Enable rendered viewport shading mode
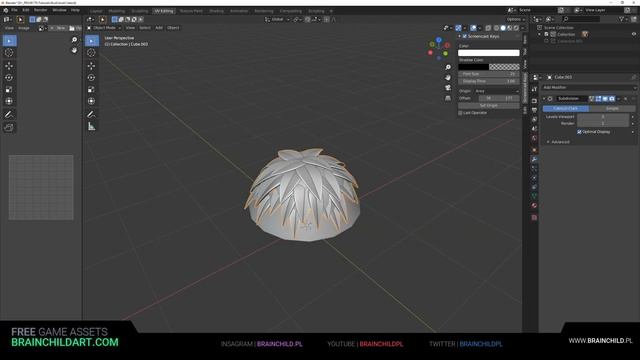The height and width of the screenshot is (360, 640). pyautogui.click(x=516, y=28)
